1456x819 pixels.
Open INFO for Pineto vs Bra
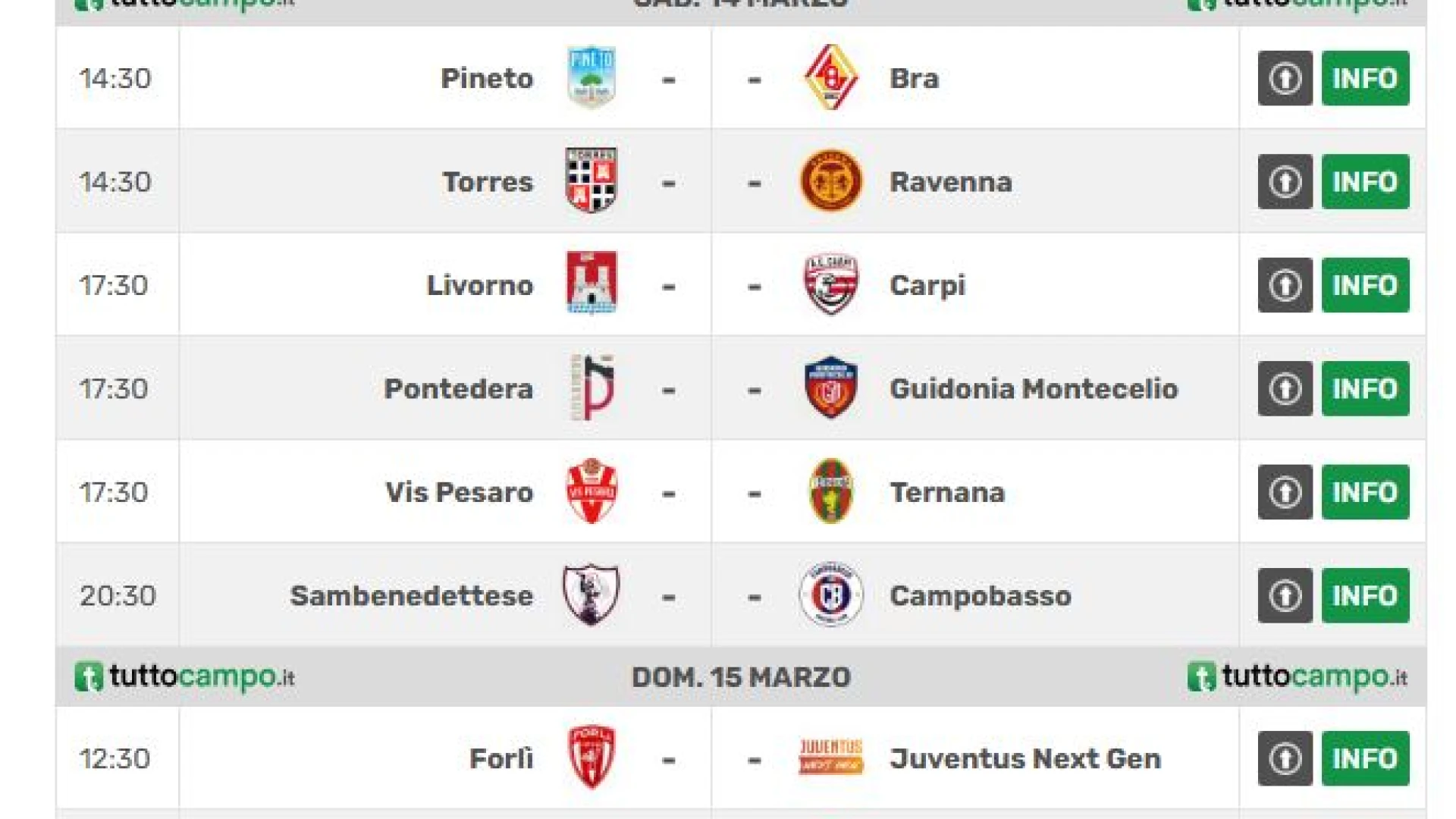click(x=1365, y=78)
